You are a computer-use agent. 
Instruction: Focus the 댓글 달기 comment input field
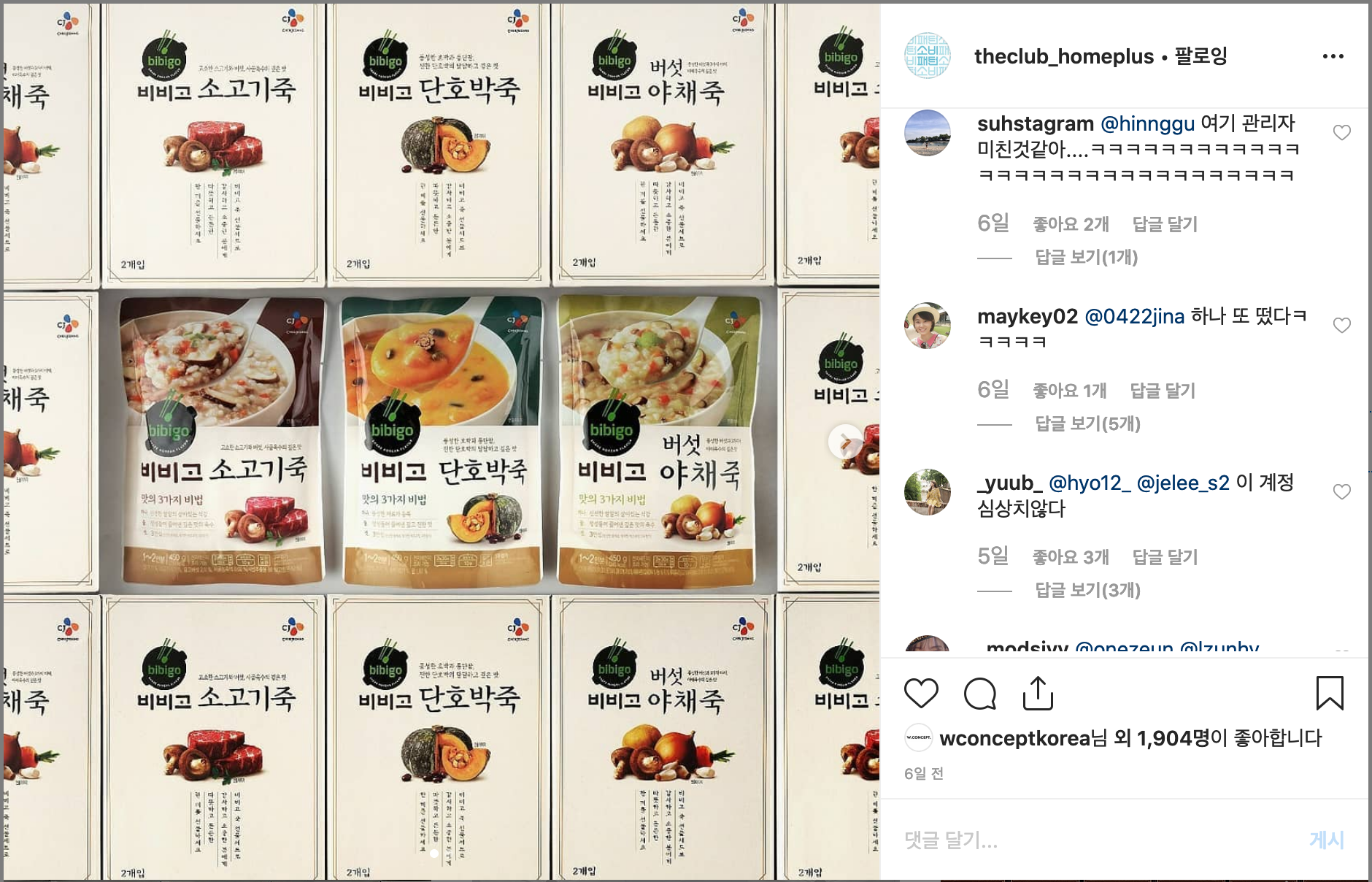point(1095,840)
